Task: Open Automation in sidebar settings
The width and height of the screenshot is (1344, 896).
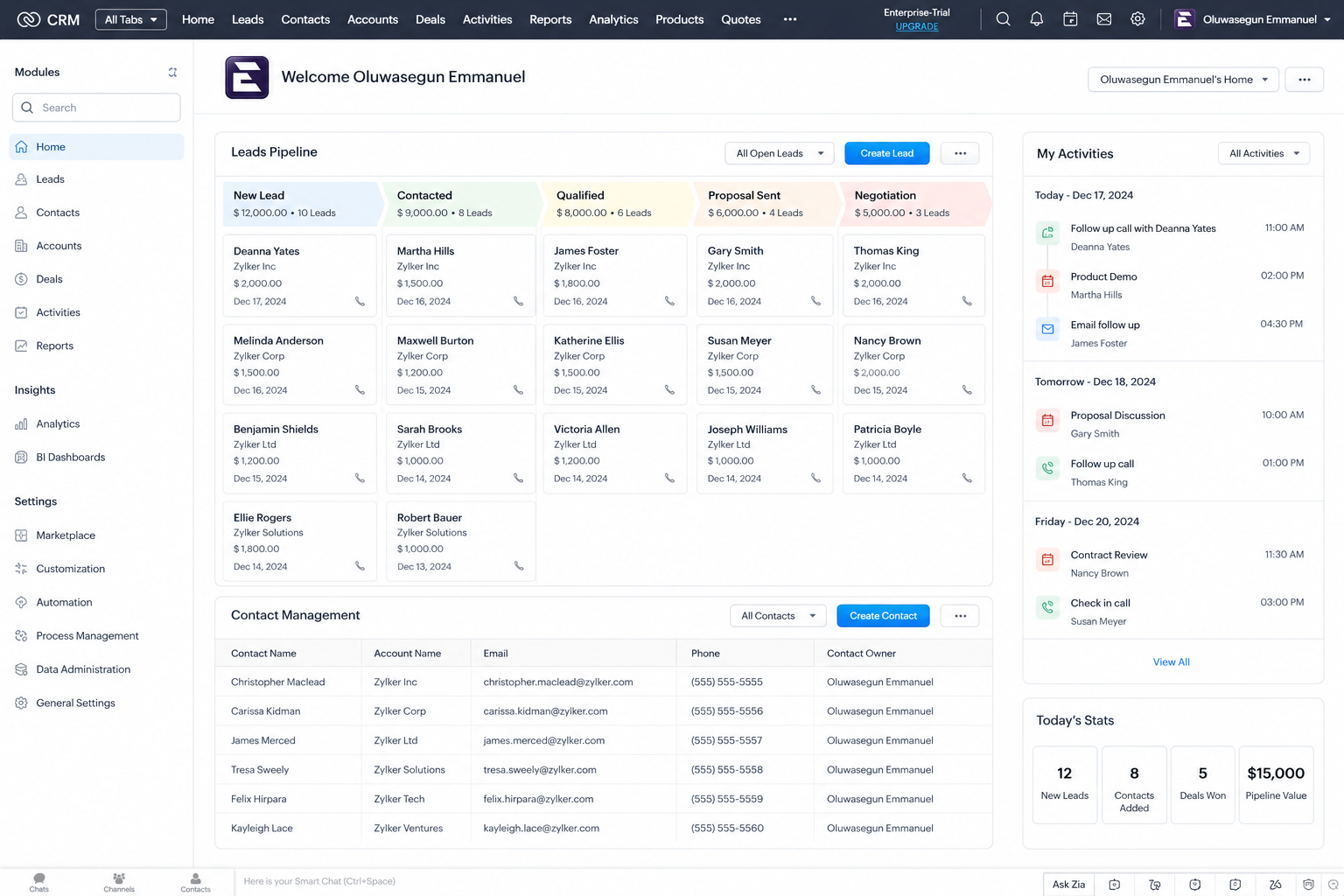Action: [x=96, y=602]
